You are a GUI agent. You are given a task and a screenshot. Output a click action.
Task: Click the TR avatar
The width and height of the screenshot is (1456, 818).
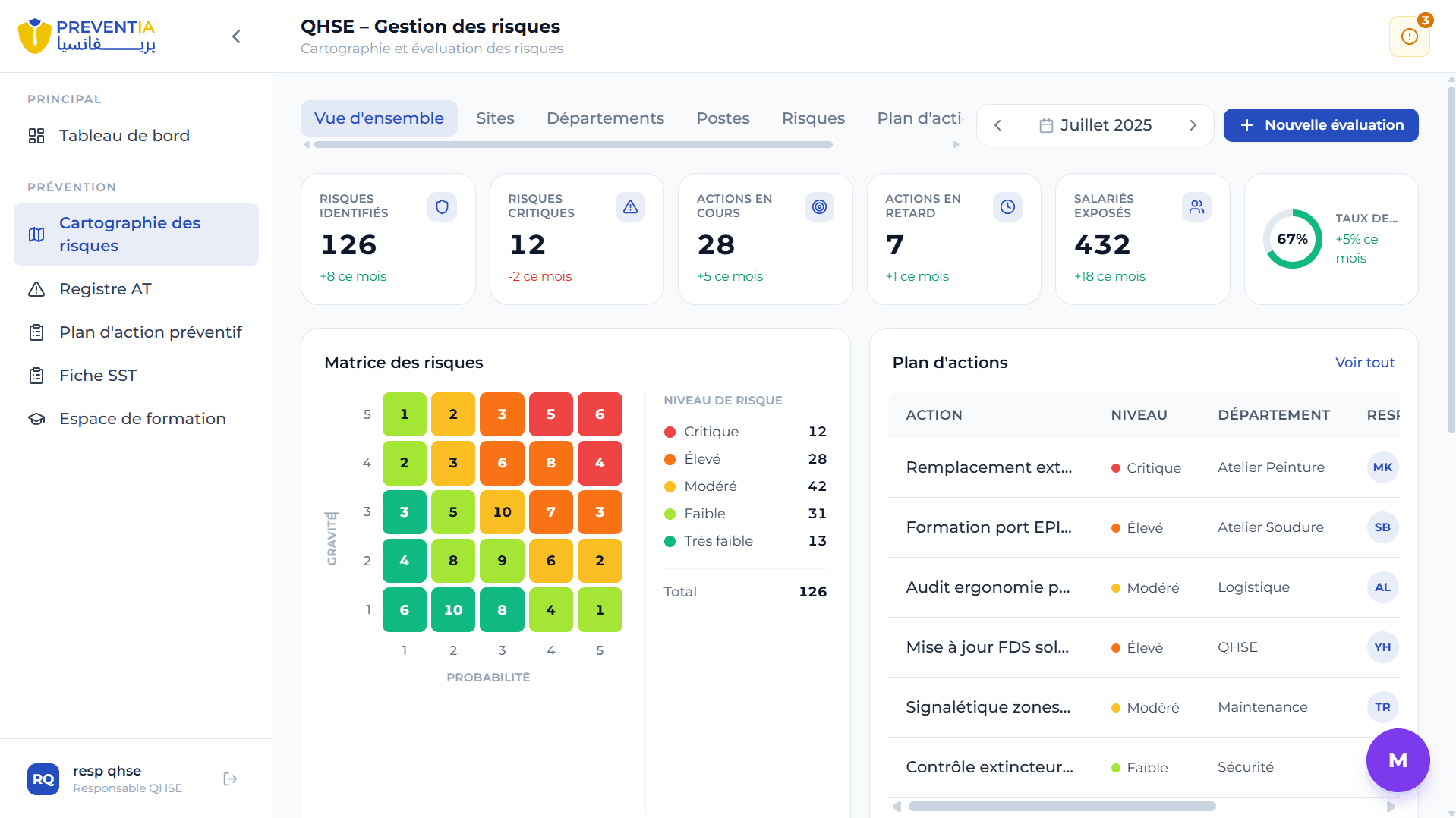(1382, 707)
